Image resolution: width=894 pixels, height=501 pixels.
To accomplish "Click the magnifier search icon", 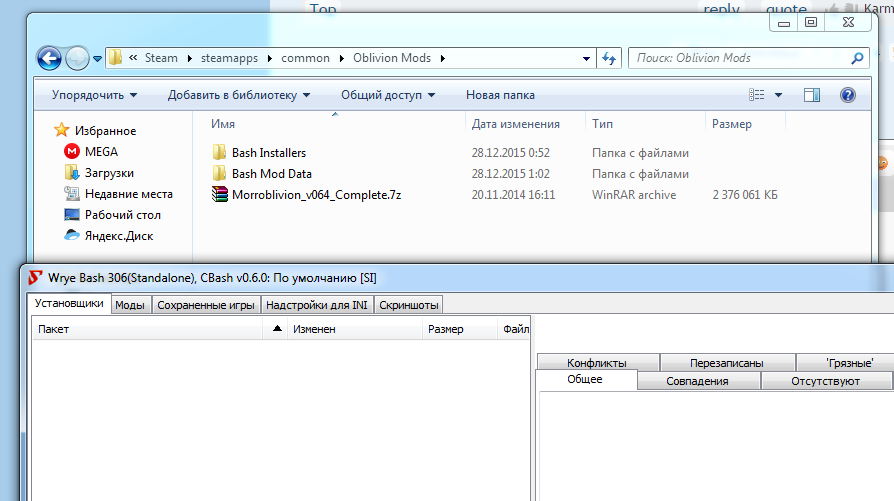I will click(857, 58).
